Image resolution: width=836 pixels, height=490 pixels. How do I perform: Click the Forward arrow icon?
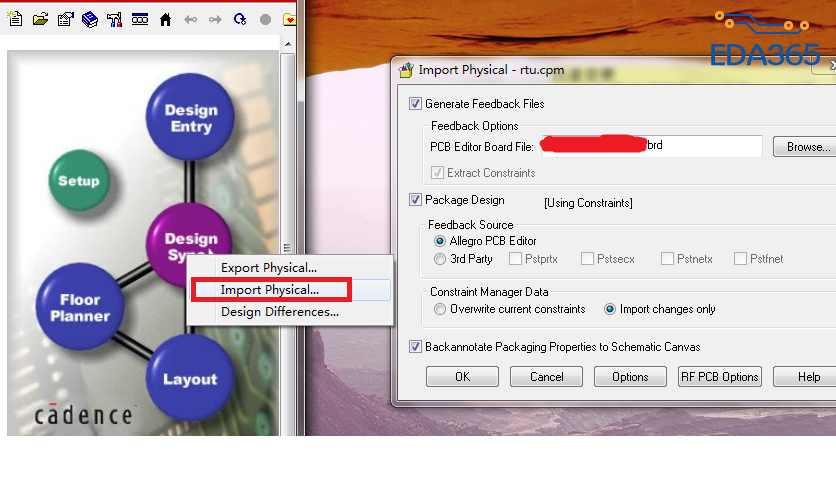coord(215,20)
